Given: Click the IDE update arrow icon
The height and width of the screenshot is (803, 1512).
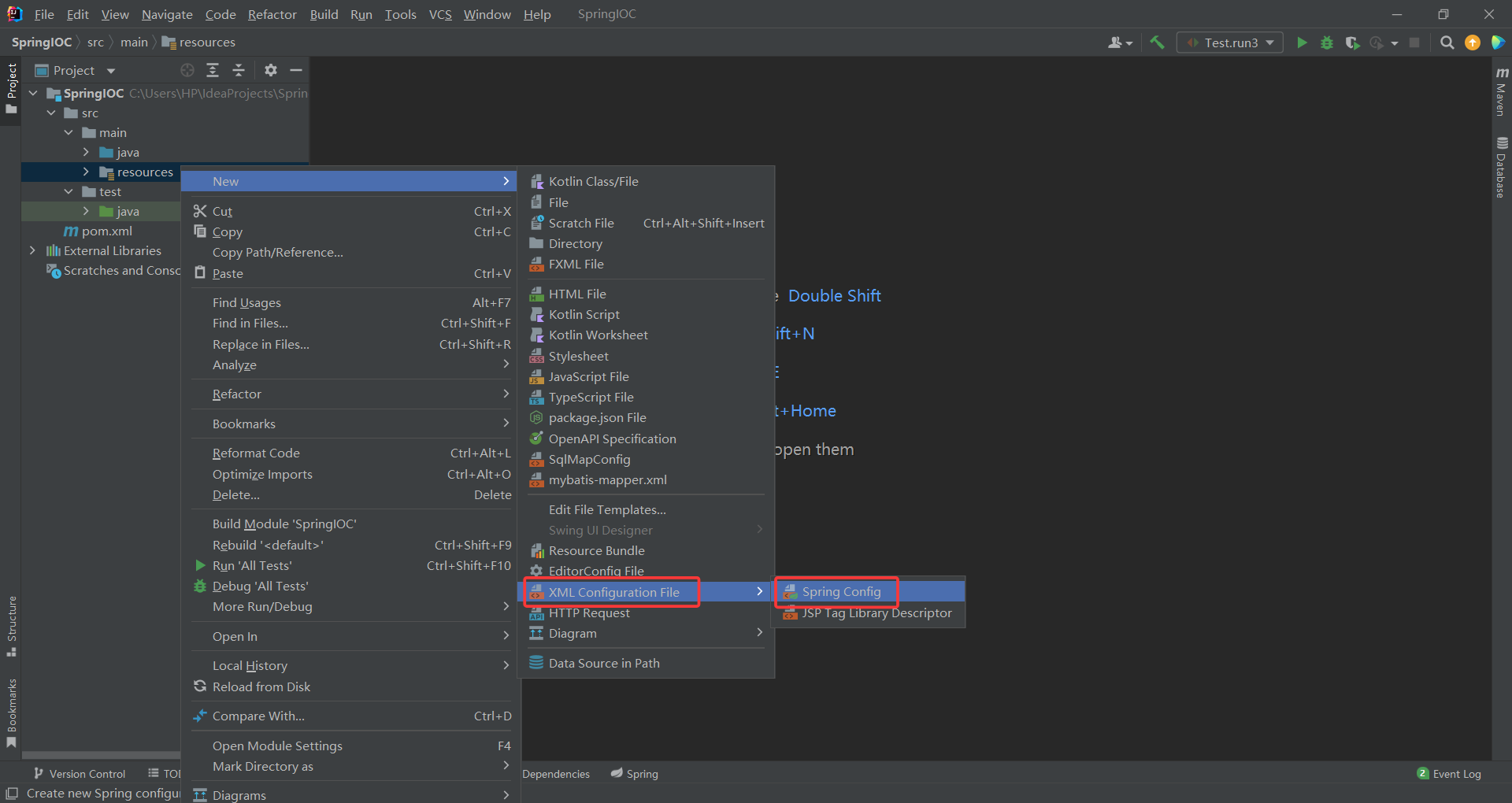Looking at the screenshot, I should coord(1473,43).
